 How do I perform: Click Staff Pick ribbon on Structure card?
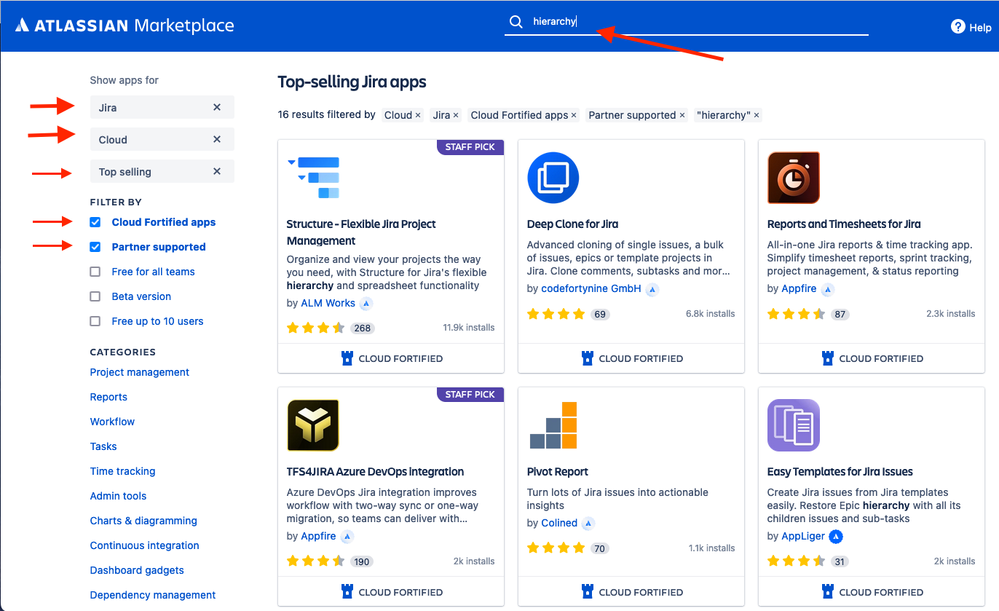[470, 147]
